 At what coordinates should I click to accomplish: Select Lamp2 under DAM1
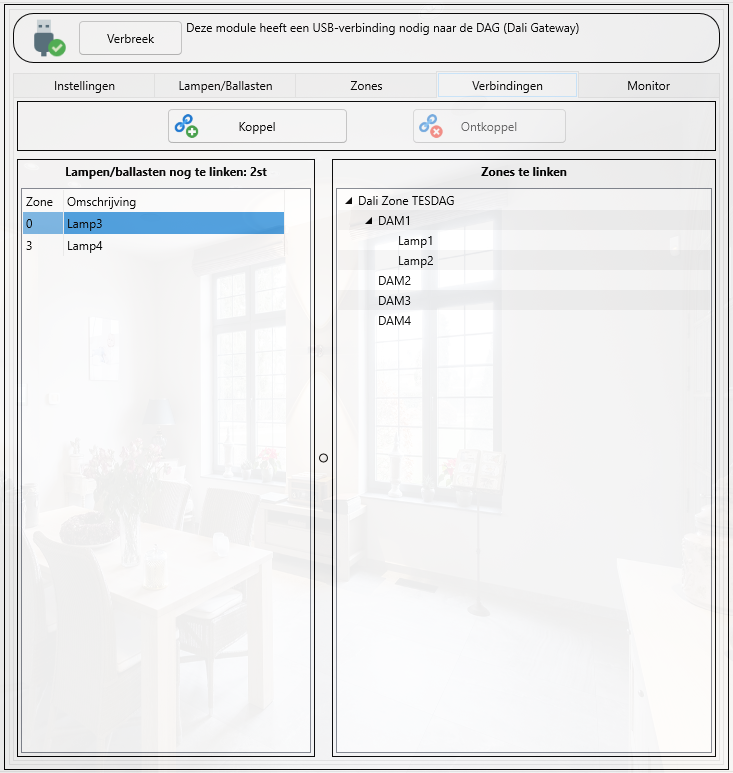coord(416,261)
